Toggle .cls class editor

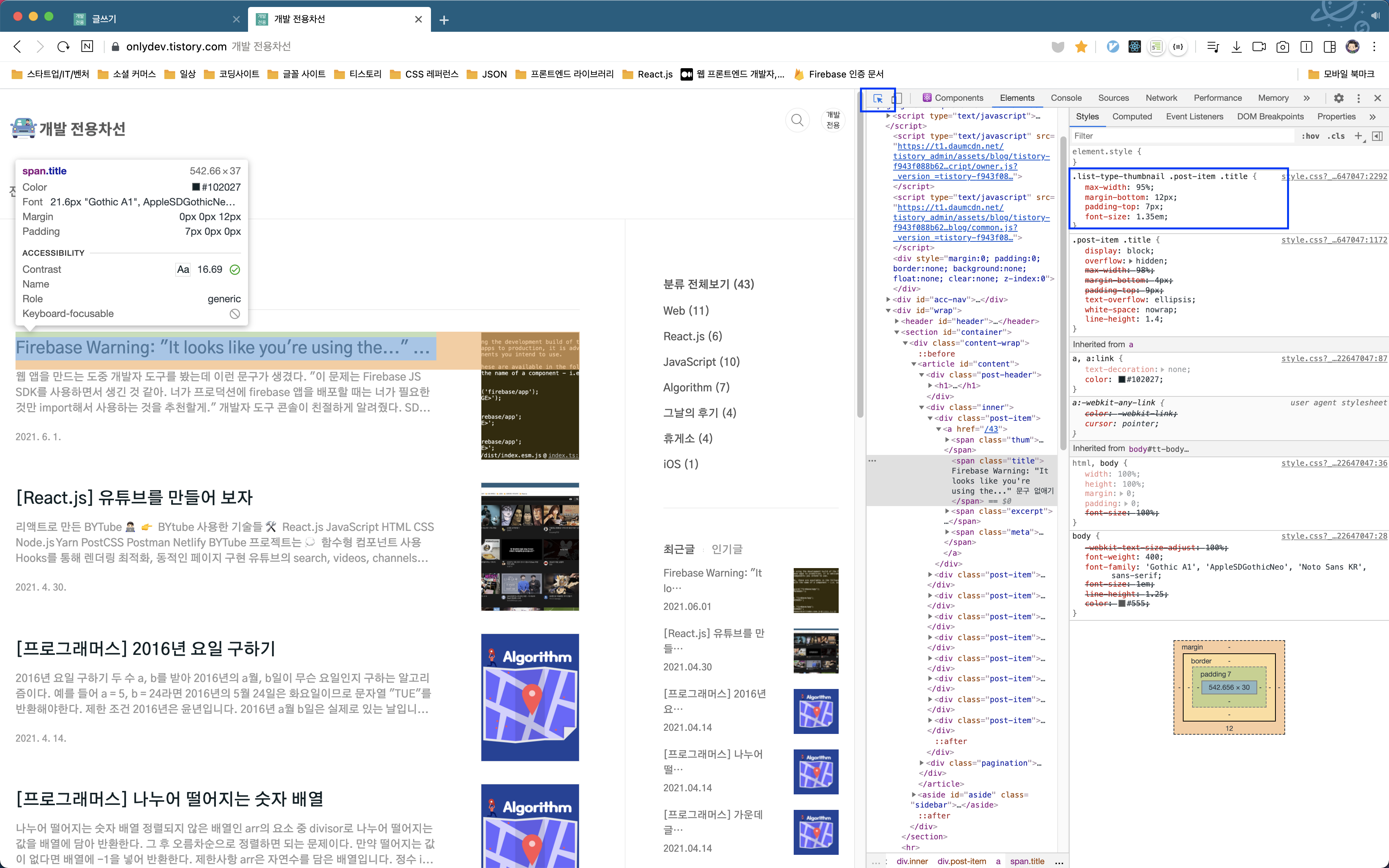click(1336, 136)
